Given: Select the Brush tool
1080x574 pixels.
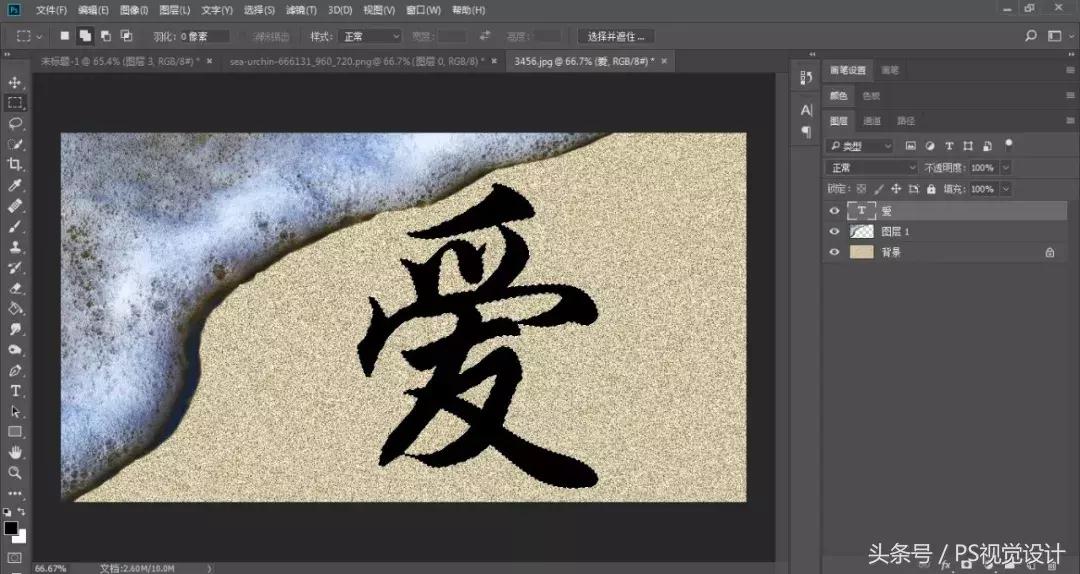Looking at the screenshot, I should (x=15, y=226).
